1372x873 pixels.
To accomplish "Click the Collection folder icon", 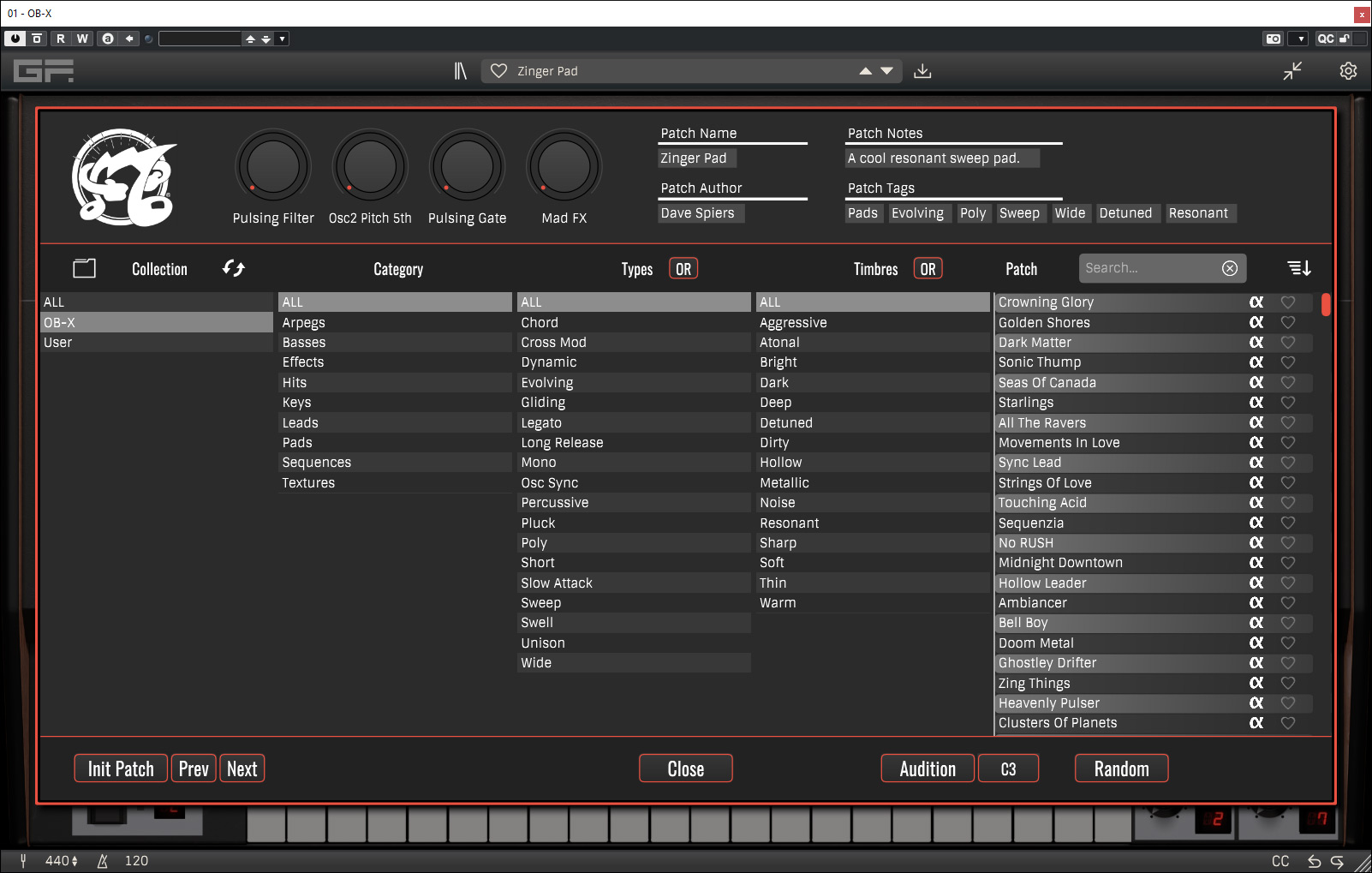I will [84, 268].
